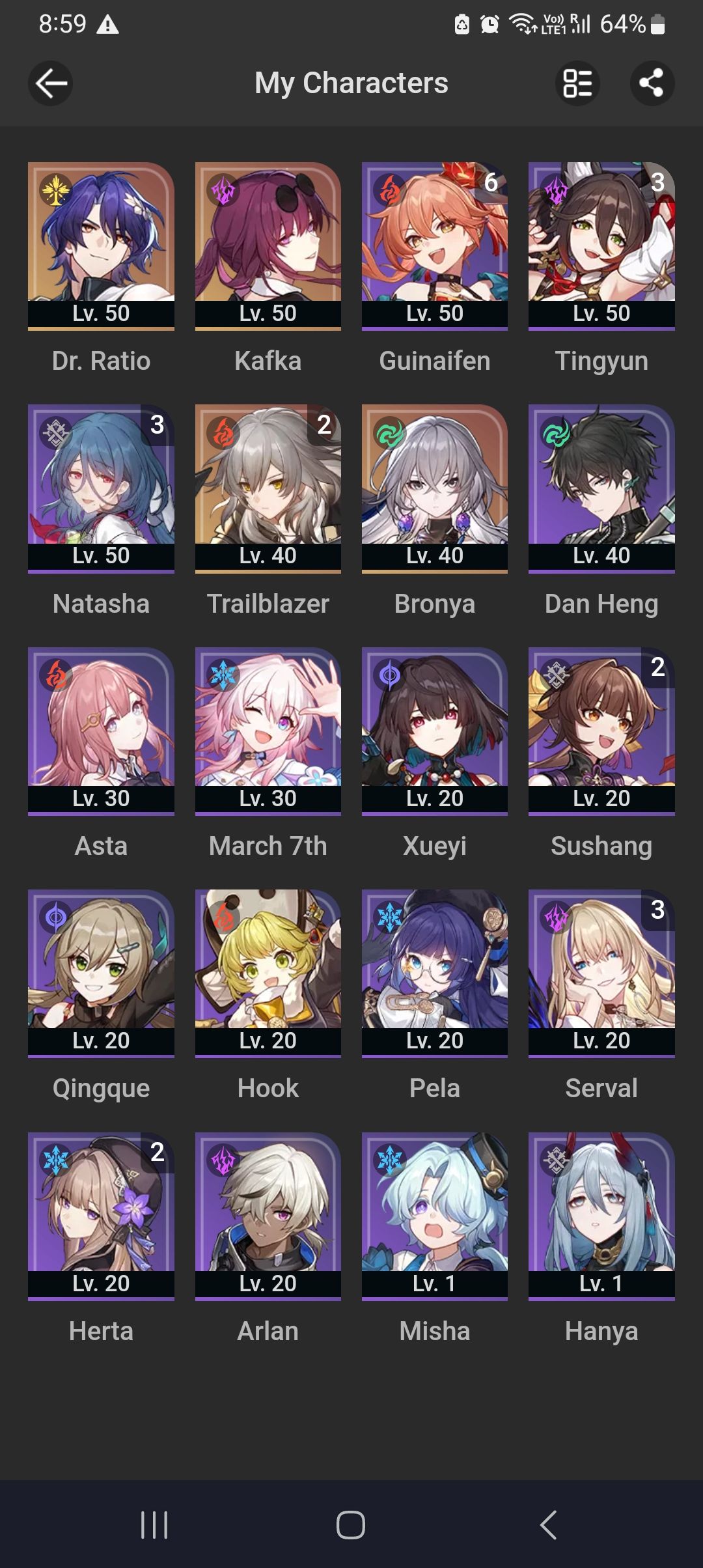Tap the Serval name label
Viewport: 703px width, 1568px height.
click(601, 1089)
